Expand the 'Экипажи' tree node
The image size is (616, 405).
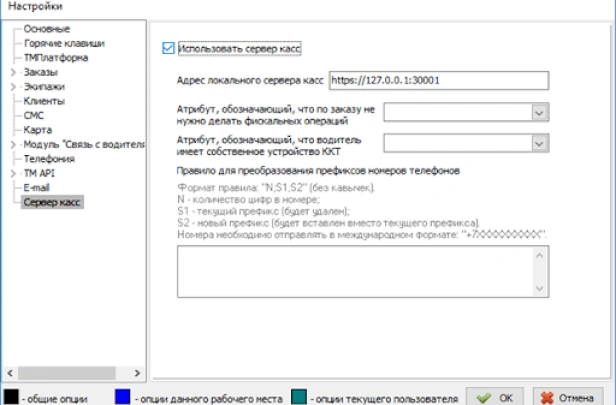[x=13, y=87]
